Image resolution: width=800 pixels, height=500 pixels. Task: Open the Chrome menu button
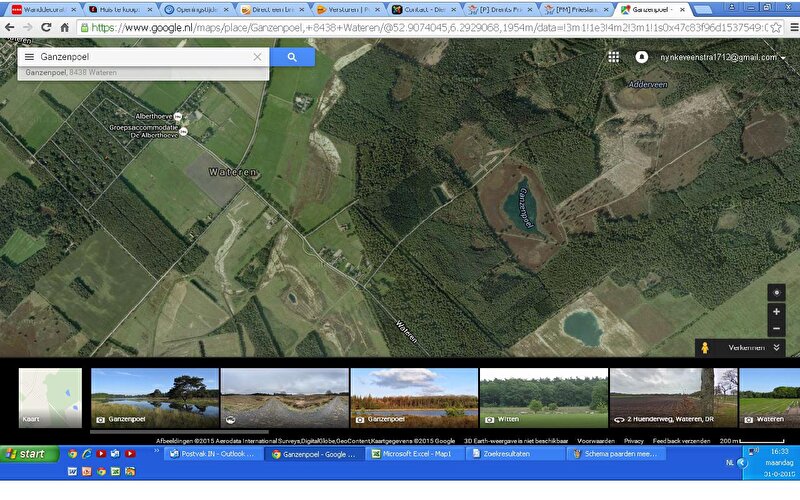(794, 28)
